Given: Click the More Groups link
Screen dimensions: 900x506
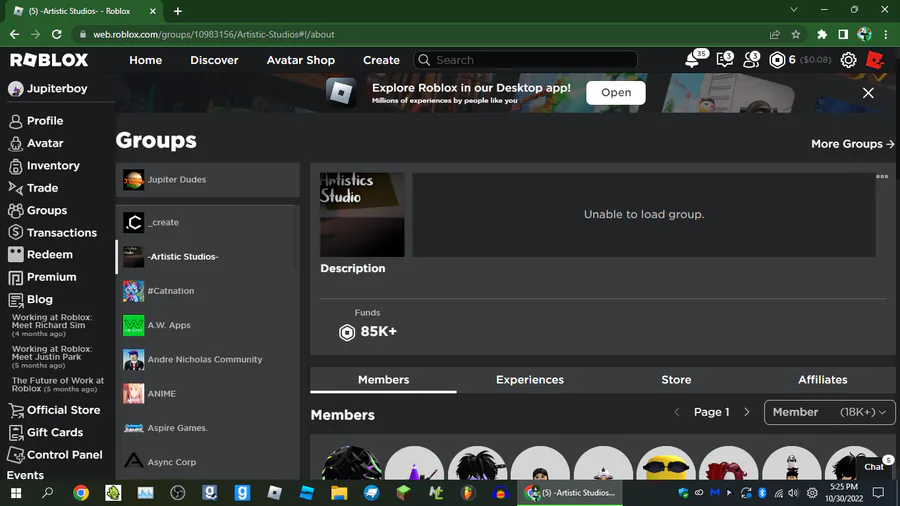Looking at the screenshot, I should tap(852, 144).
